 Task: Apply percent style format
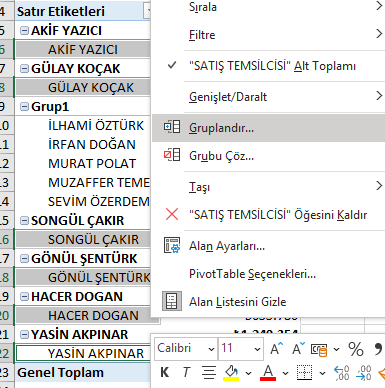(356, 349)
